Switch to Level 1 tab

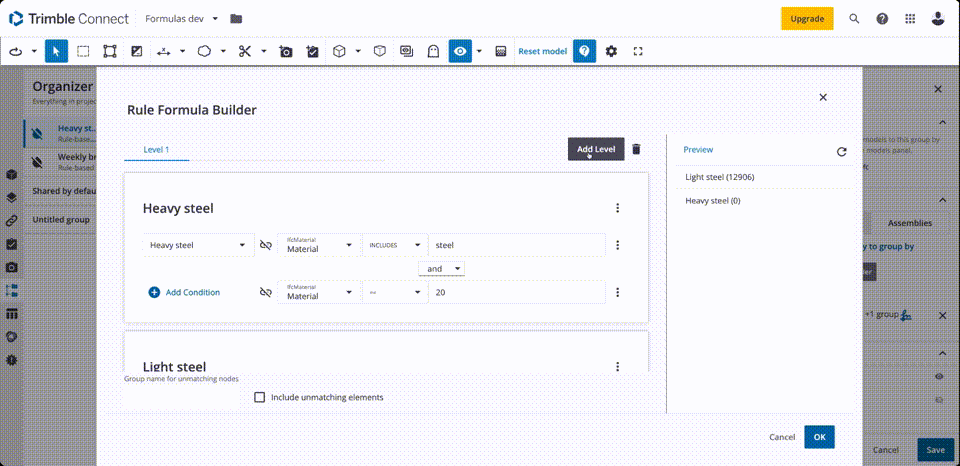point(156,149)
